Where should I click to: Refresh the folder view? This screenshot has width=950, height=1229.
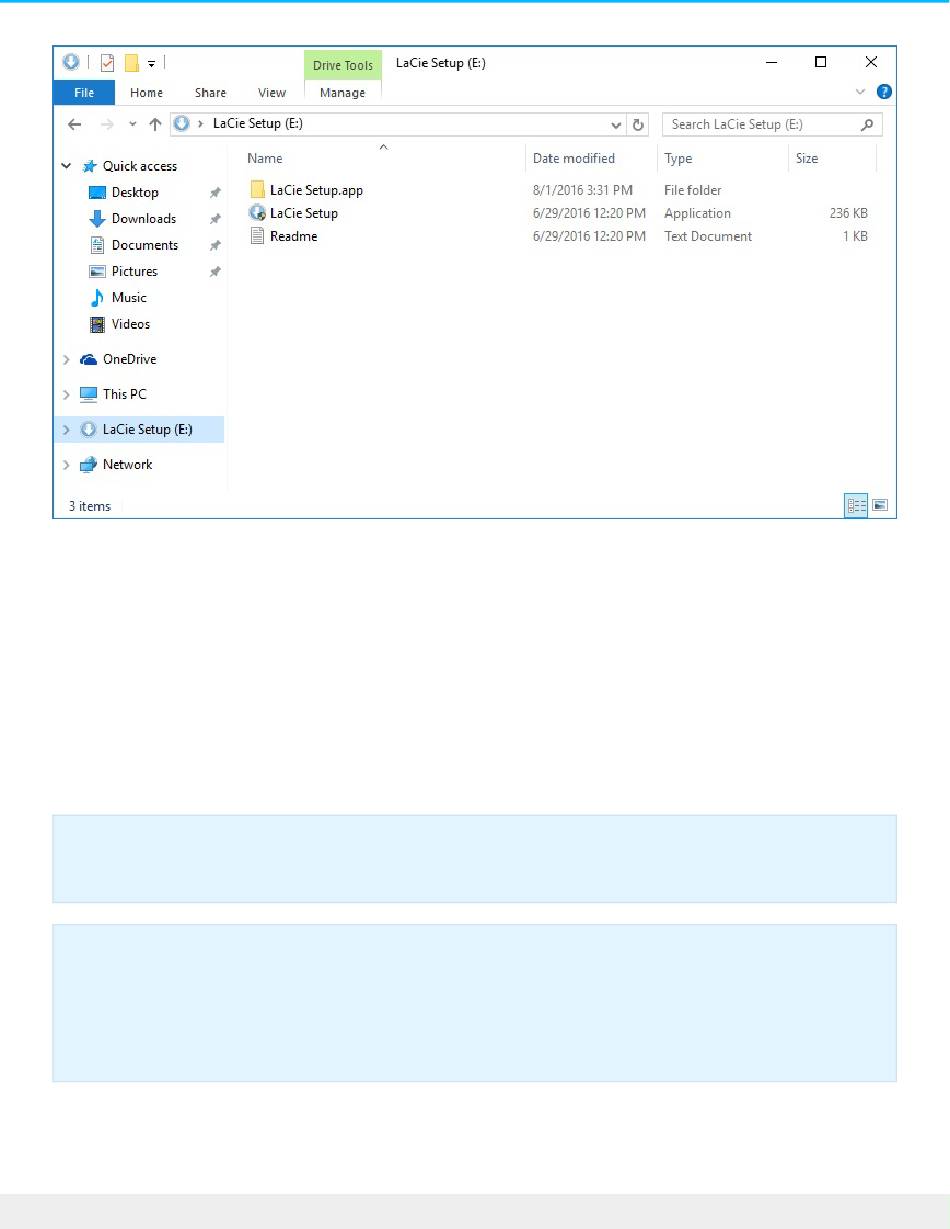(x=639, y=125)
